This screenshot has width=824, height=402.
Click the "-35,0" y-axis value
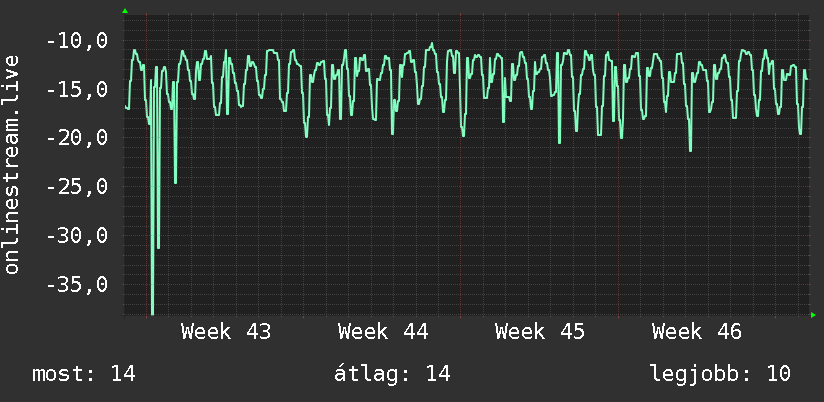(x=77, y=285)
